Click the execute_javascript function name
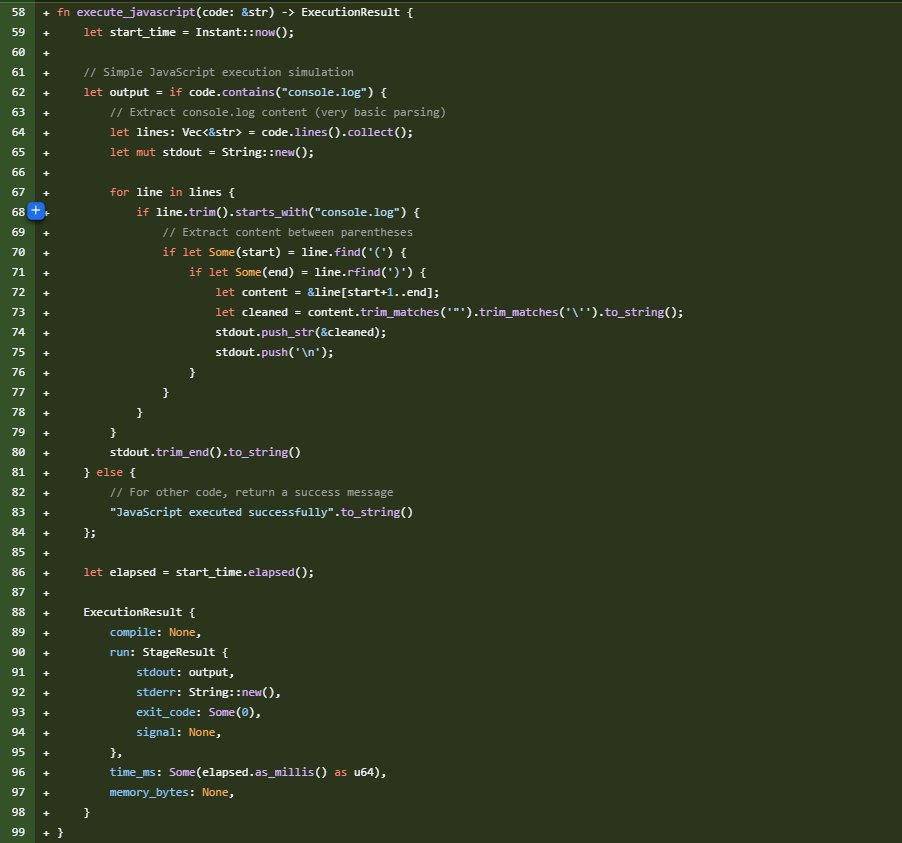The width and height of the screenshot is (902, 843). click(x=136, y=12)
